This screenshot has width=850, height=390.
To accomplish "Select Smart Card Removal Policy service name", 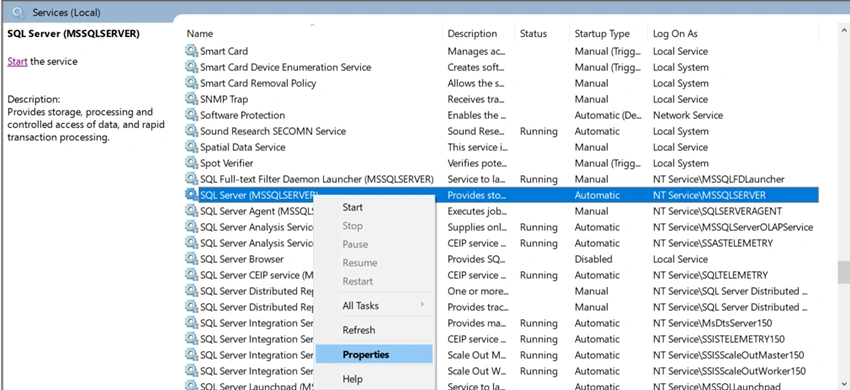I will [258, 83].
